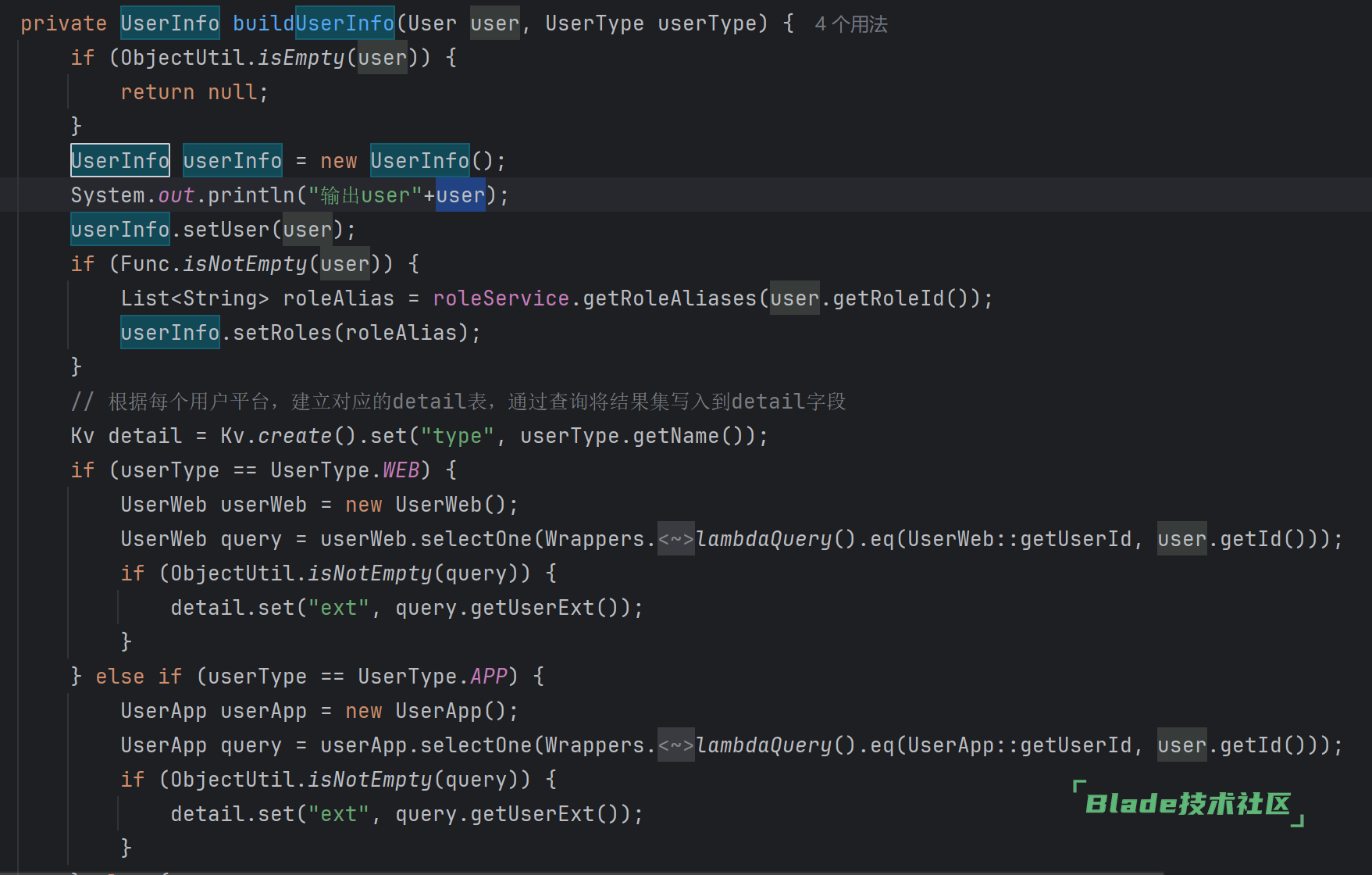Open the '4 个用法' usages hint
1372x875 pixels.
click(x=850, y=24)
